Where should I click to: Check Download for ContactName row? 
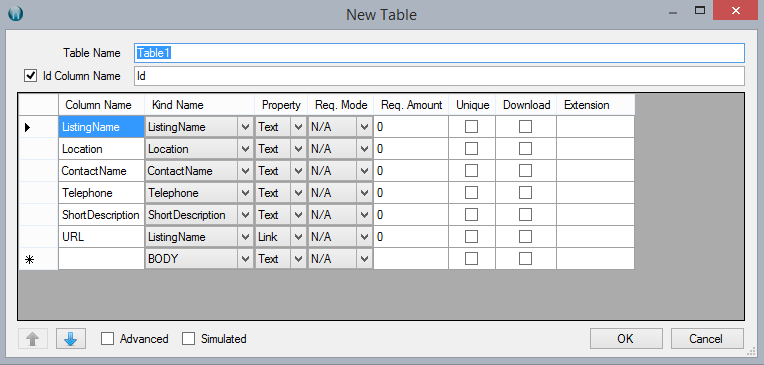[x=525, y=171]
